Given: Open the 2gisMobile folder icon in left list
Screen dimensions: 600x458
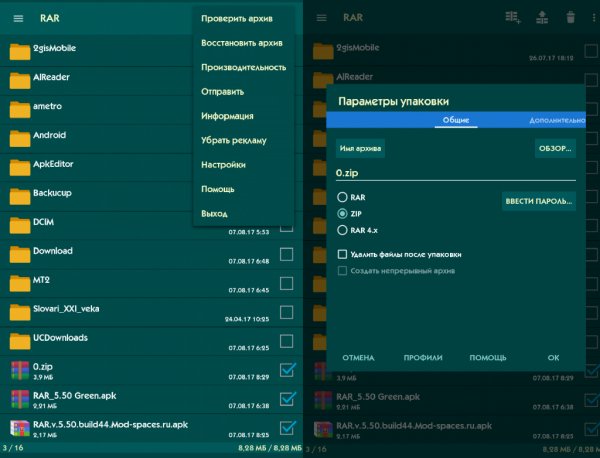Looking at the screenshot, I should coord(20,51).
